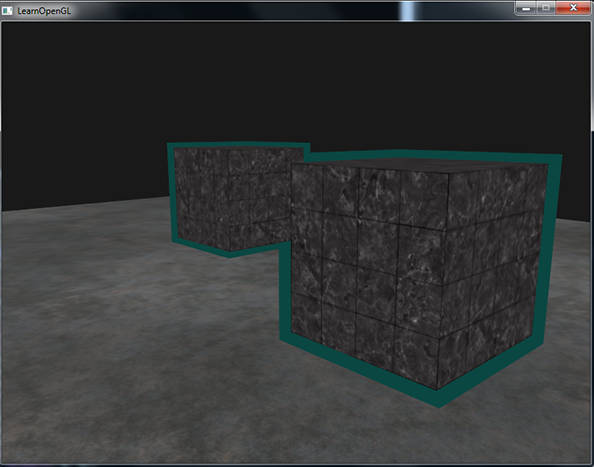Select the small cube's front face
The width and height of the screenshot is (594, 467).
click(x=203, y=197)
